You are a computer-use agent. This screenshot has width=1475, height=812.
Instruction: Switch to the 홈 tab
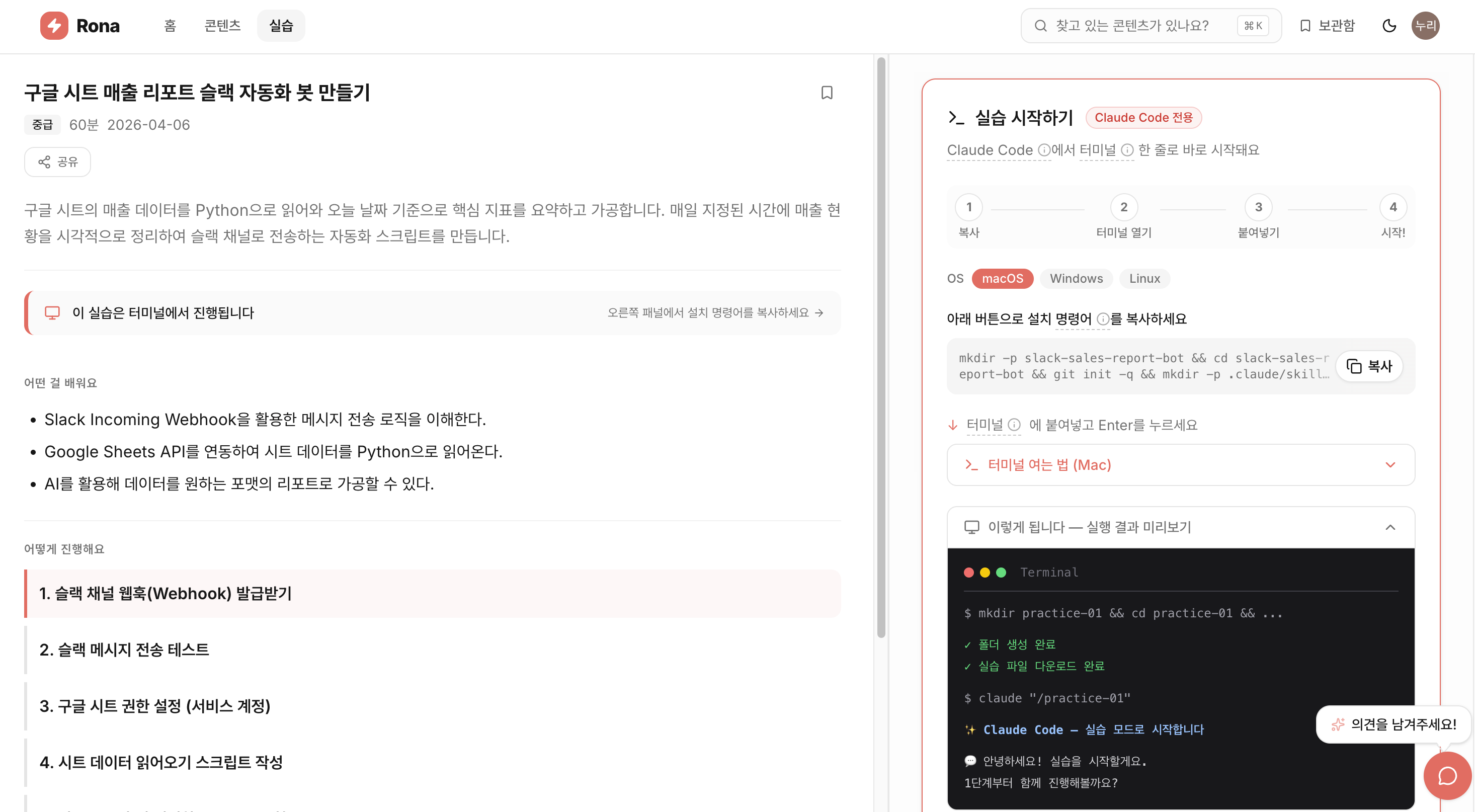tap(170, 26)
